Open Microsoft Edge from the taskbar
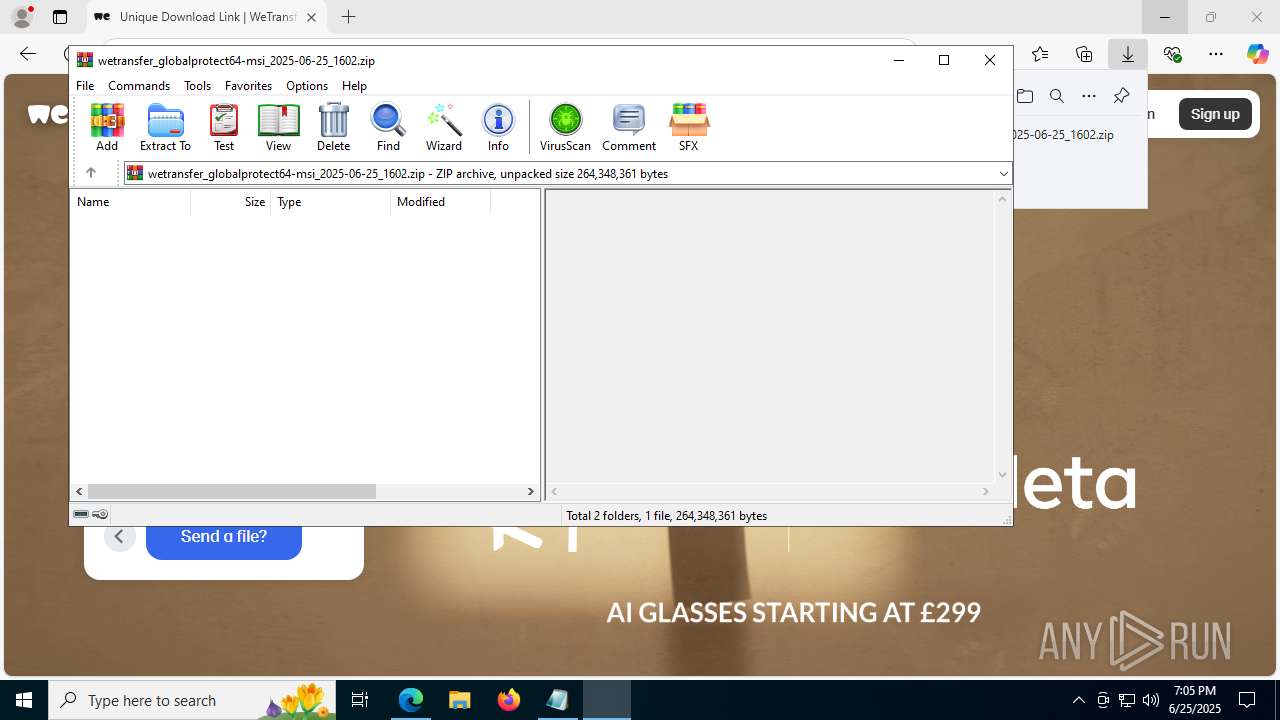 411,700
